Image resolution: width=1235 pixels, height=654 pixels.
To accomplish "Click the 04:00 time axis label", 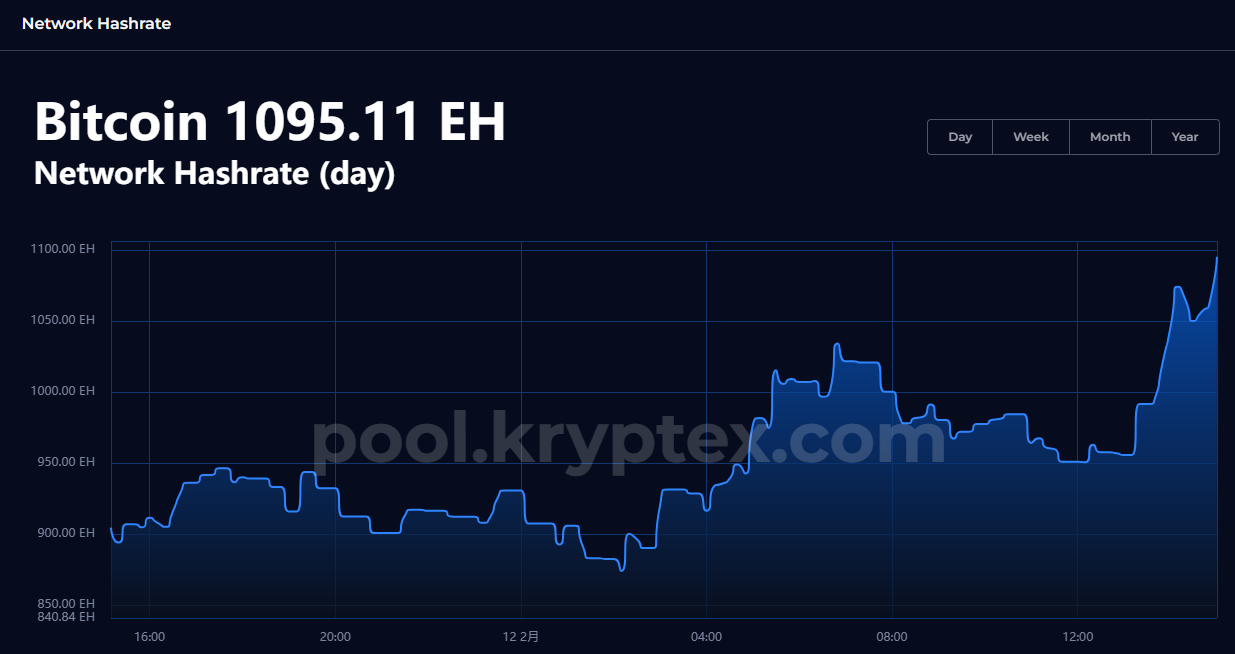I will click(x=706, y=637).
